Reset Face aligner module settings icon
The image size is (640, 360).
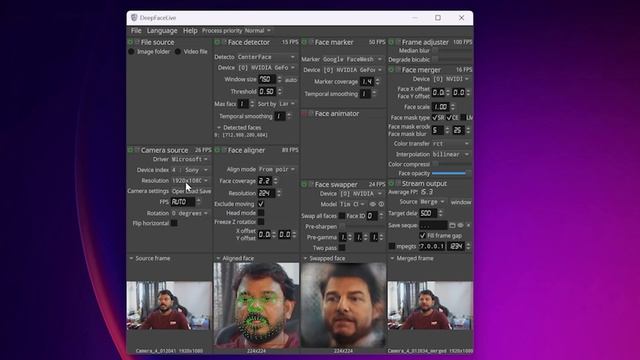[x=224, y=150]
